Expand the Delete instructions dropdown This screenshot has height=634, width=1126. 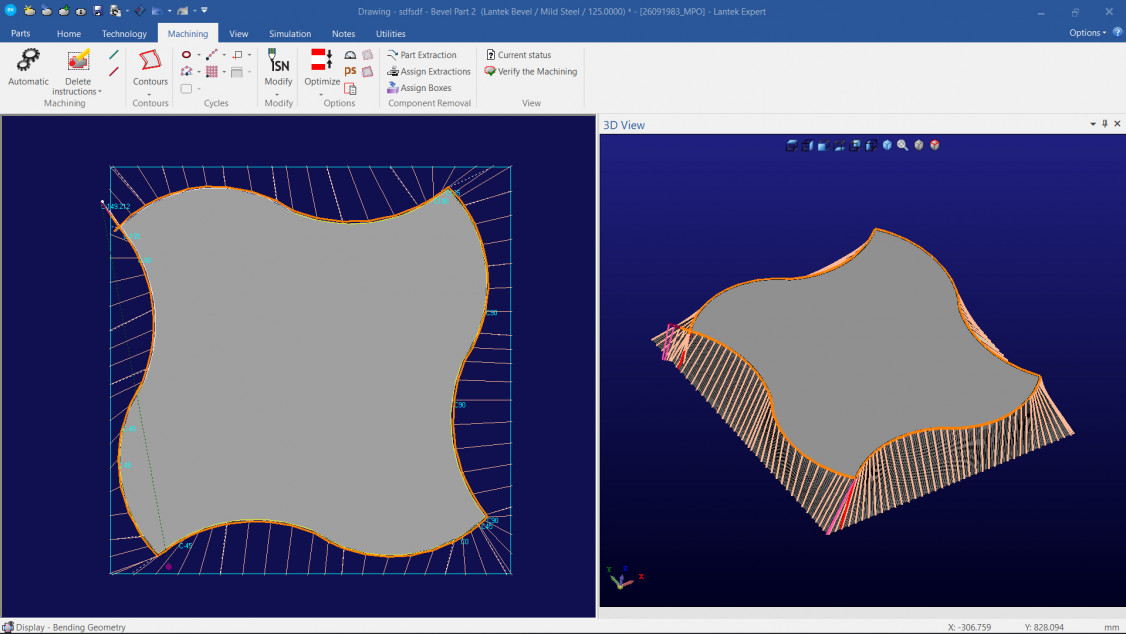99,92
